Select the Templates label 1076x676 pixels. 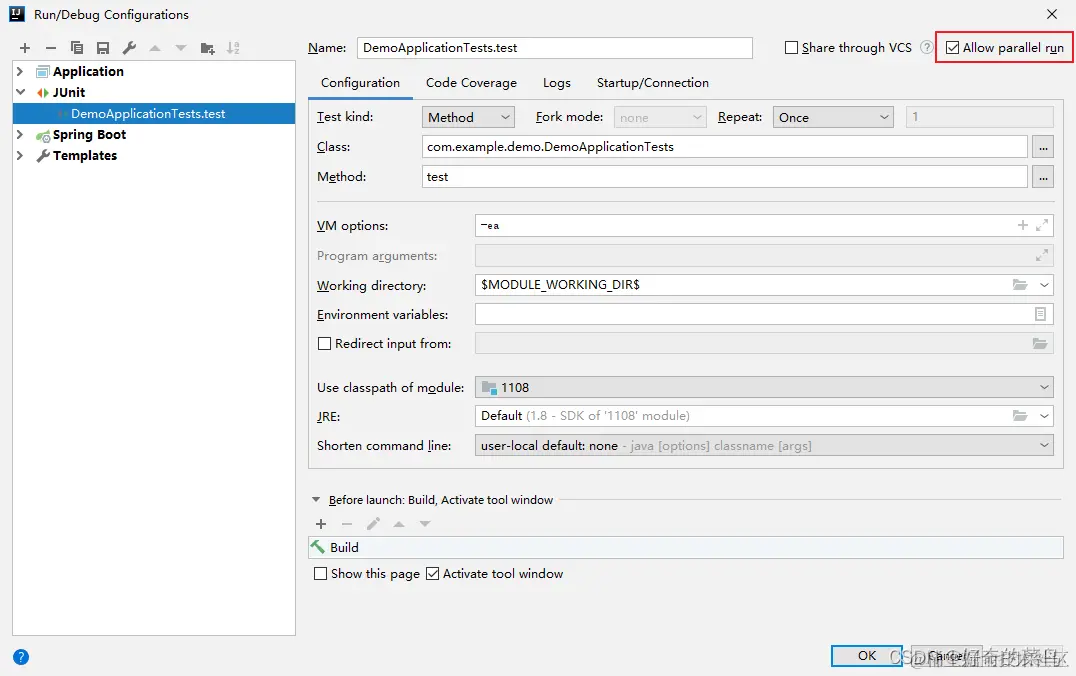tap(85, 156)
